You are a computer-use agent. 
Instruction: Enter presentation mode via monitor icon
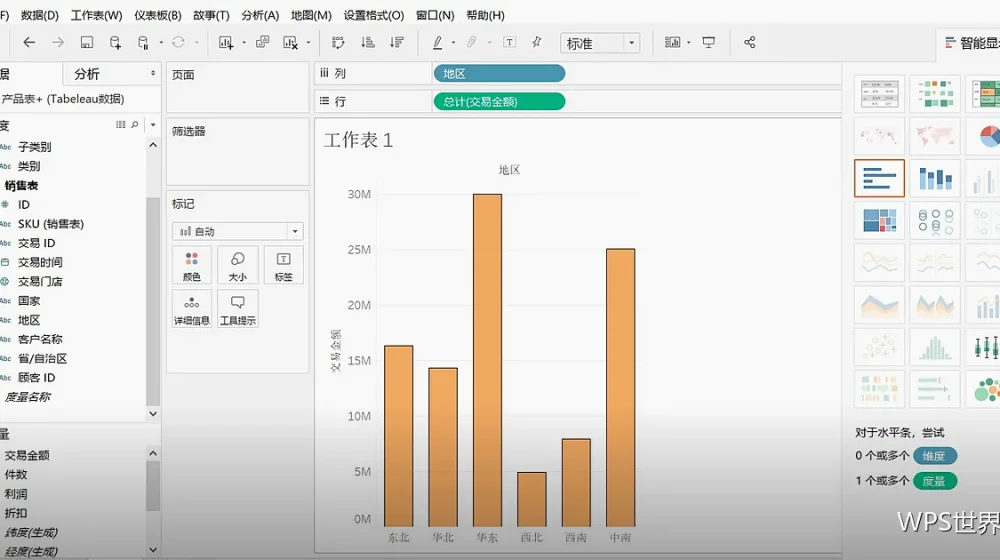point(709,42)
